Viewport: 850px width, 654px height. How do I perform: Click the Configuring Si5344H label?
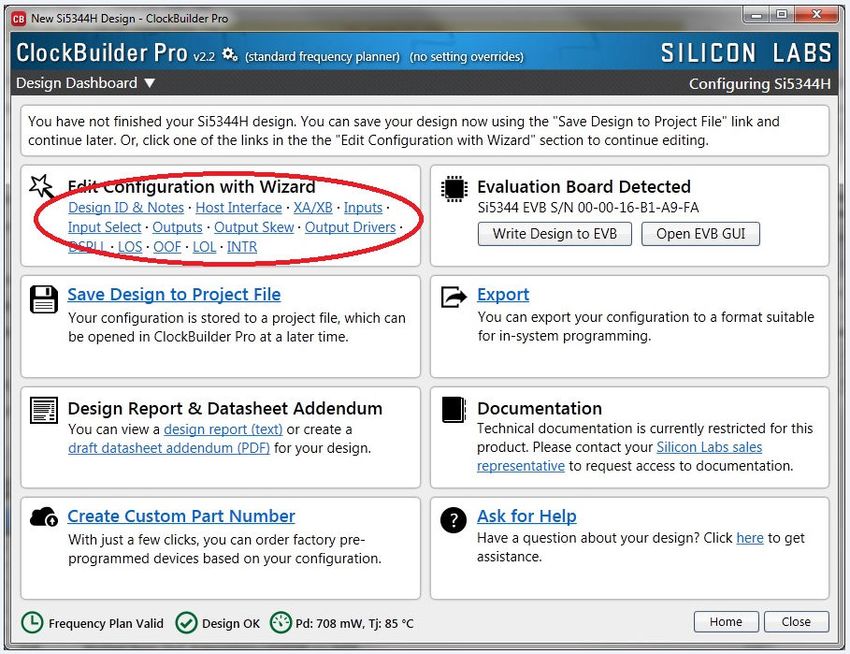[759, 84]
